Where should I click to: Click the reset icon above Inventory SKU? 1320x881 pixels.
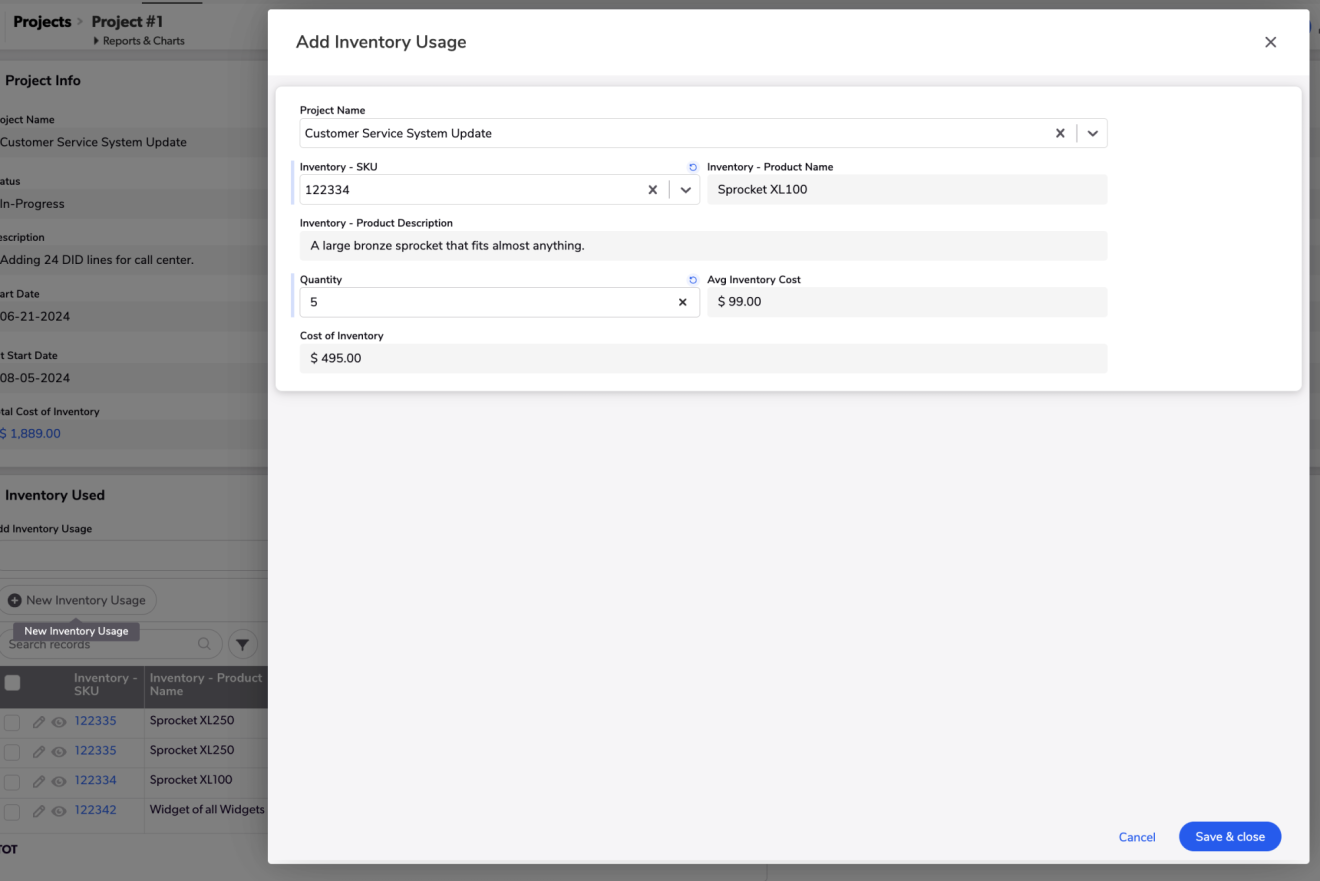point(693,168)
